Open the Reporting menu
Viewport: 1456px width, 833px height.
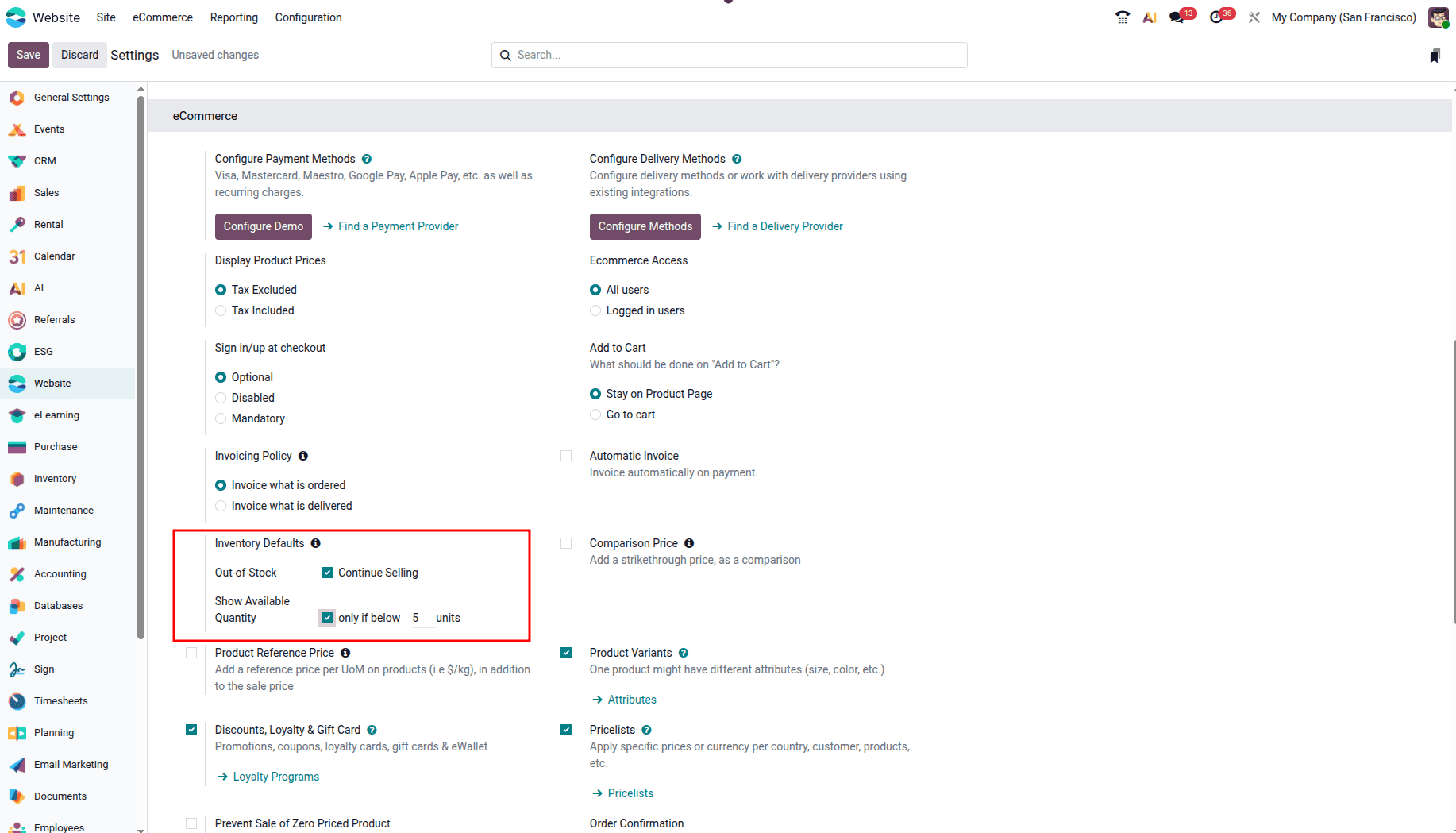(234, 17)
